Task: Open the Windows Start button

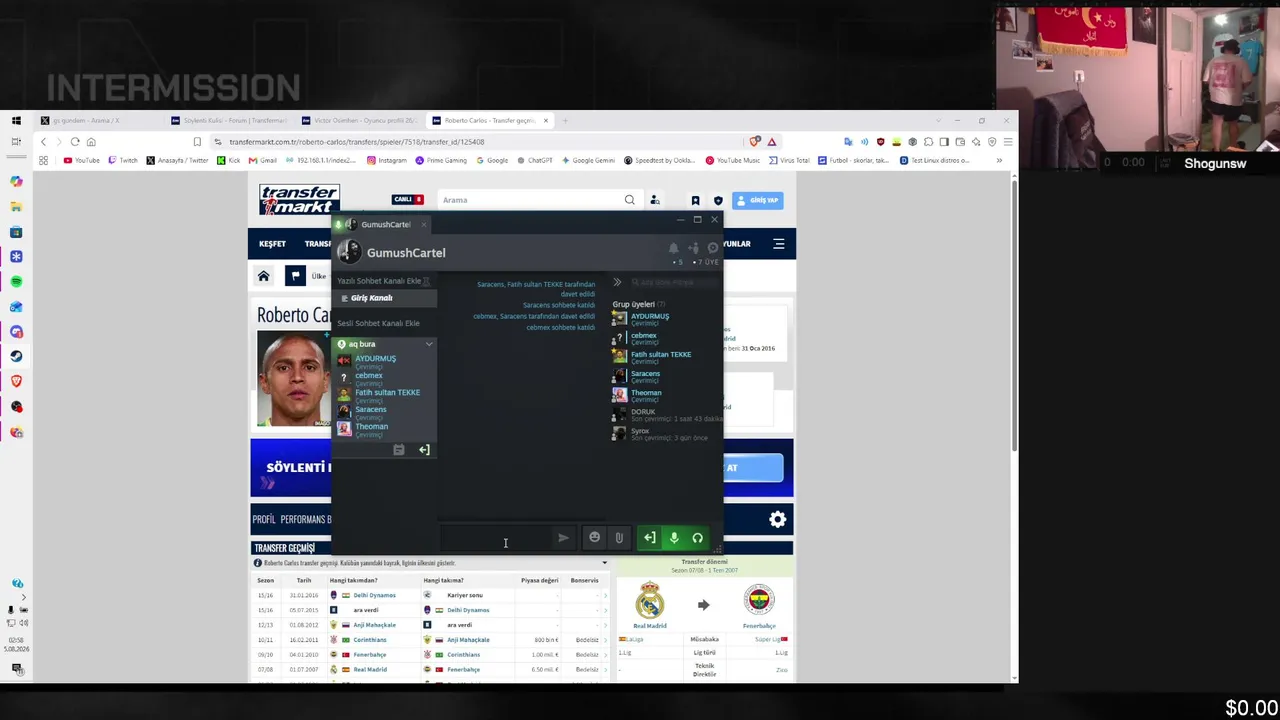Action: (x=16, y=121)
